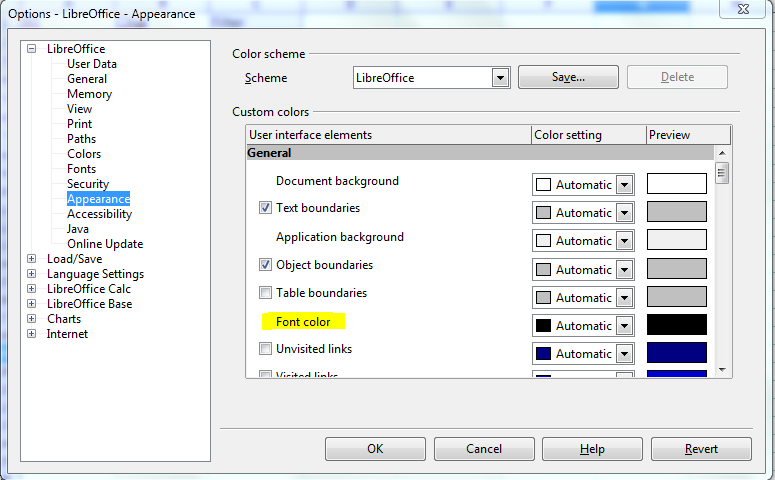Open Font color setting dropdown

pyautogui.click(x=625, y=326)
